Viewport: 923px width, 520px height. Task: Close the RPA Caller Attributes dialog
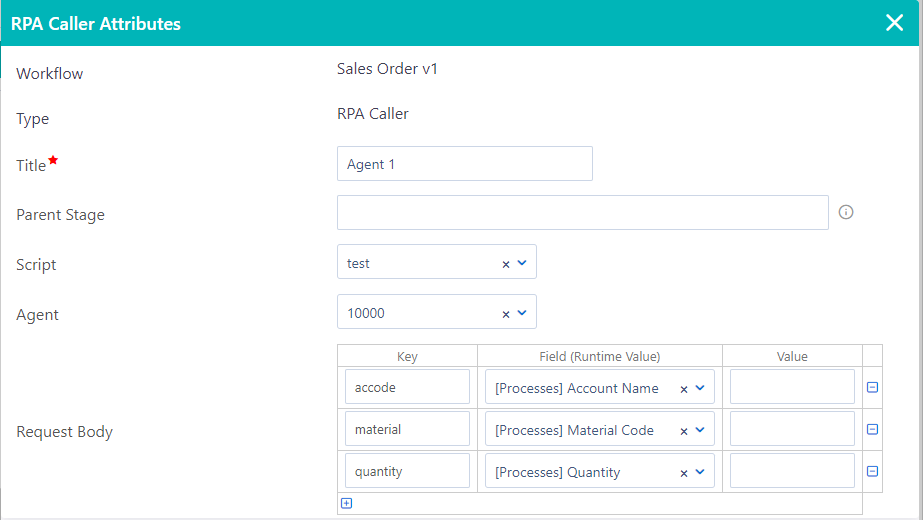tap(894, 23)
